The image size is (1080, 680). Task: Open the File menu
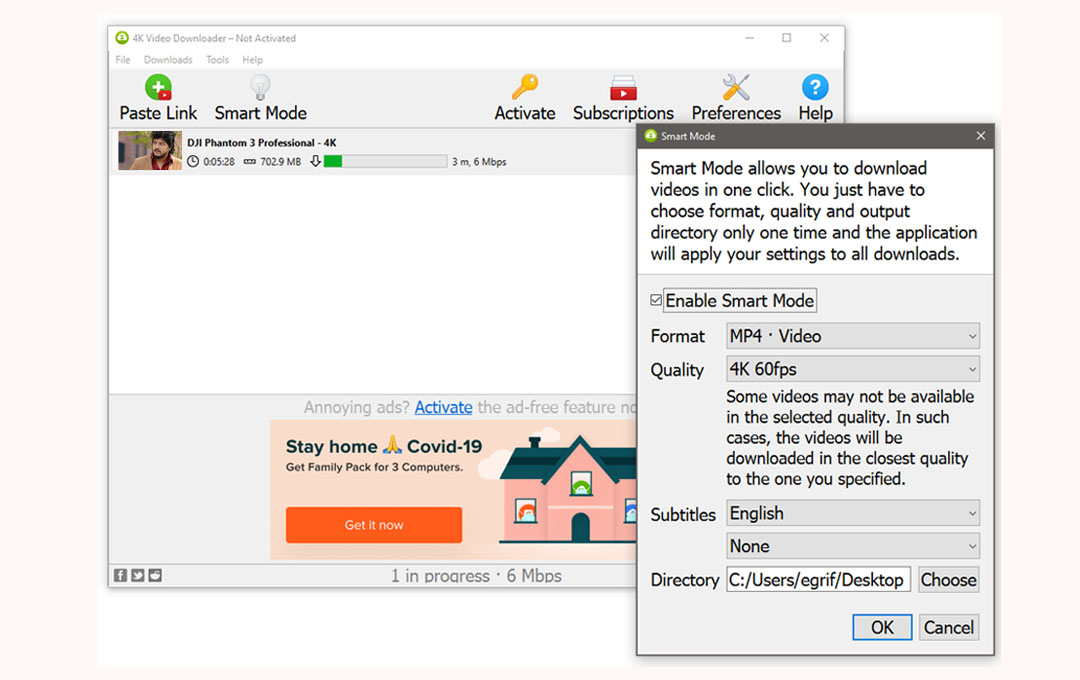pyautogui.click(x=123, y=60)
